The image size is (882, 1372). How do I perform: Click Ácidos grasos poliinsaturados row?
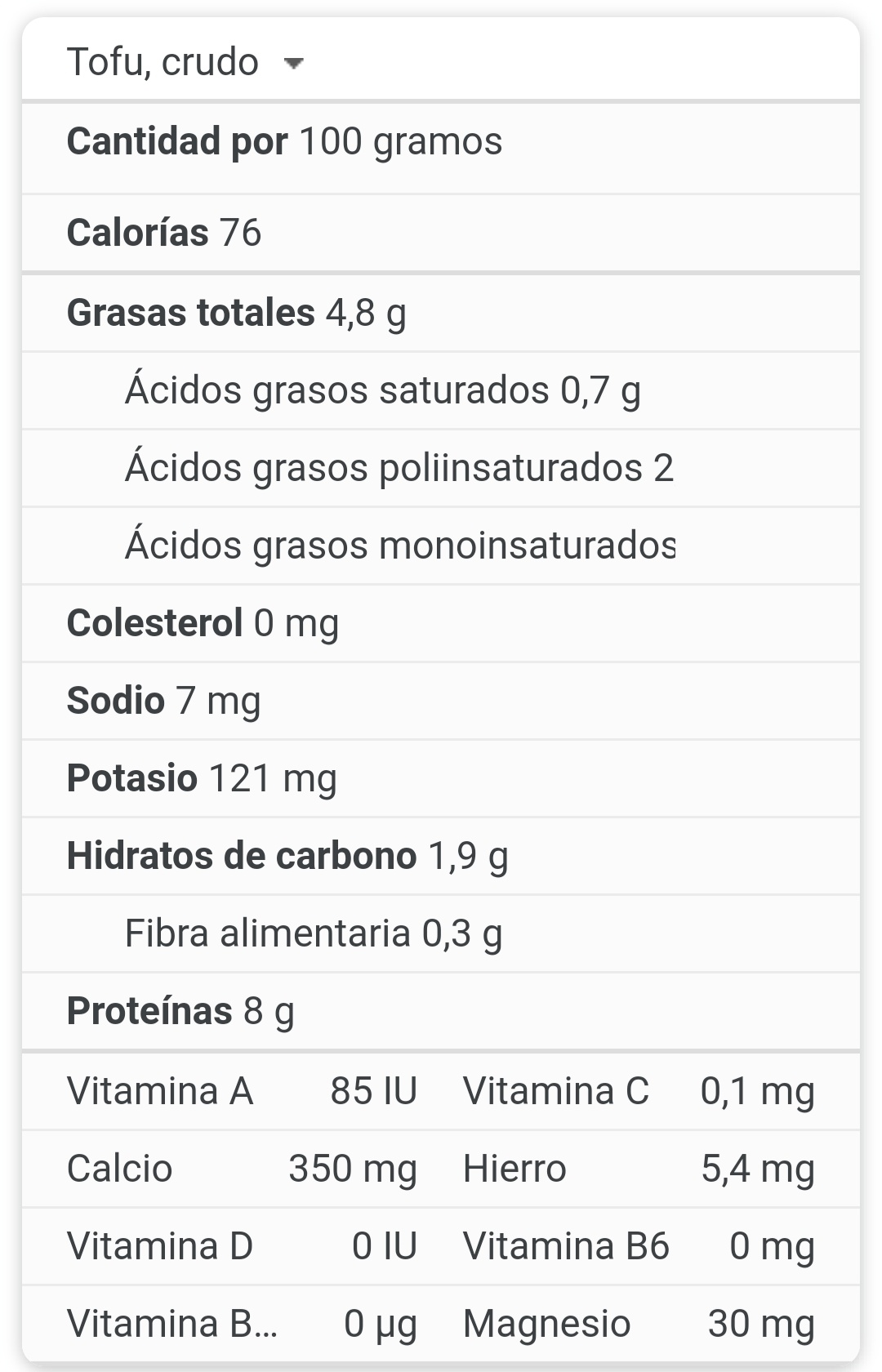441,468
